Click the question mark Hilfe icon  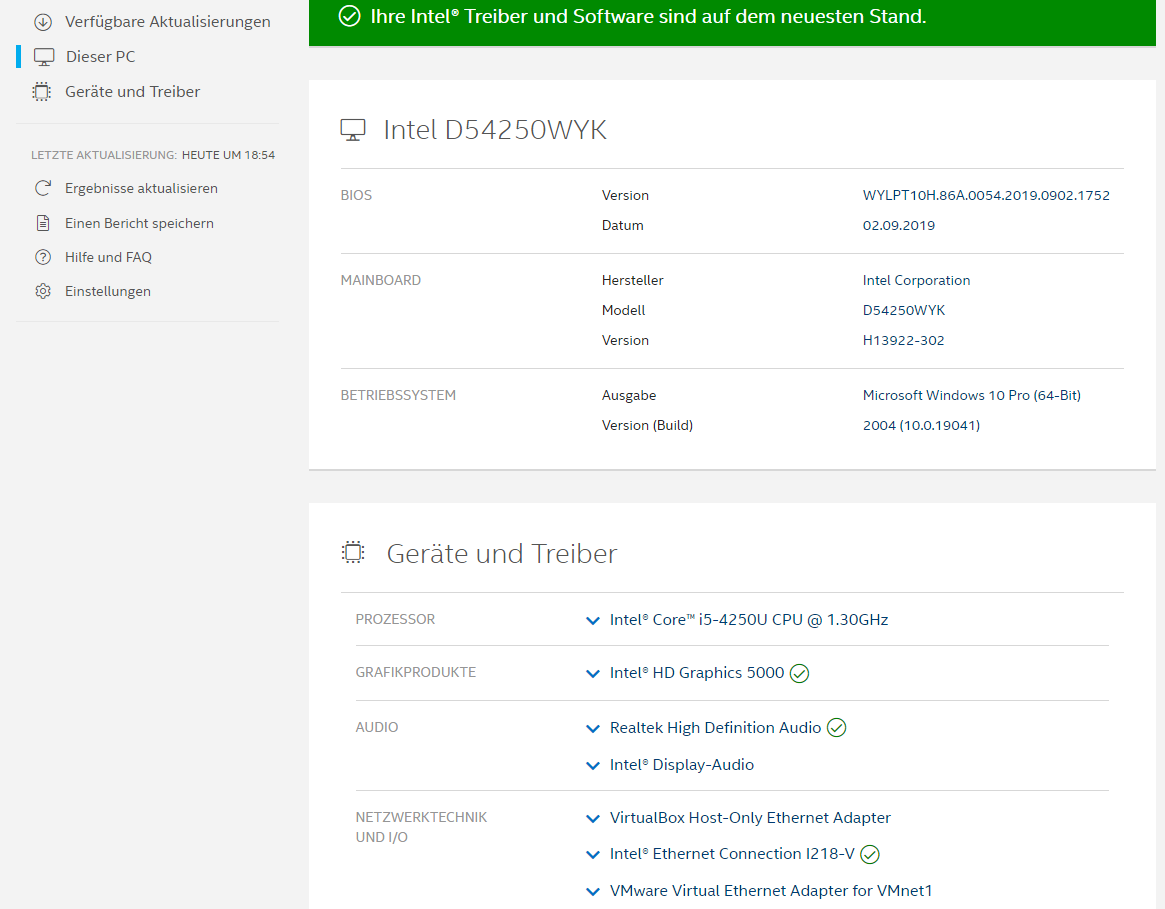(43, 257)
